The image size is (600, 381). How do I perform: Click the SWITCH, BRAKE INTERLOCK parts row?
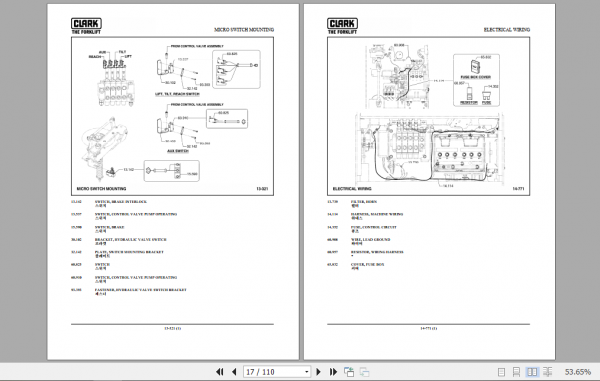tap(109, 204)
